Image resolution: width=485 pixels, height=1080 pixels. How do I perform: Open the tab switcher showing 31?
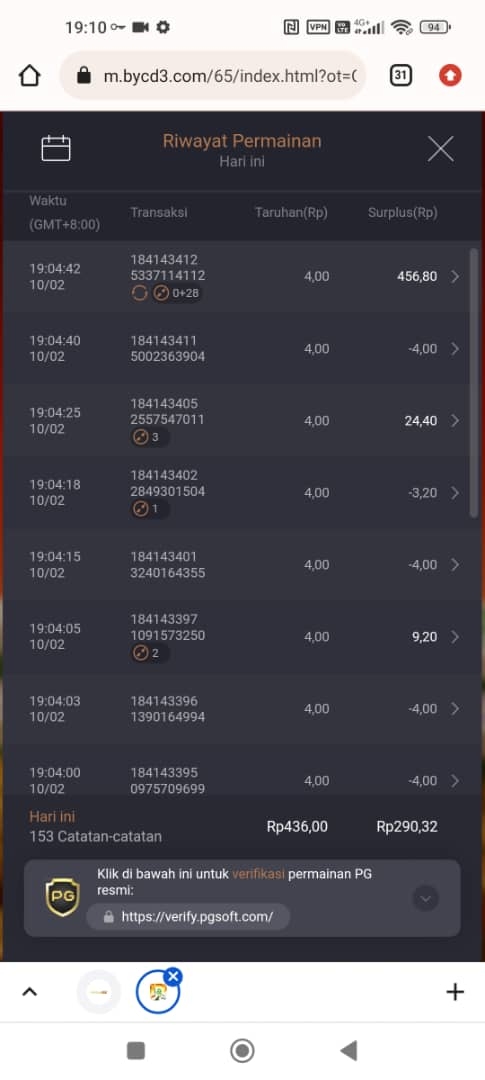point(400,75)
